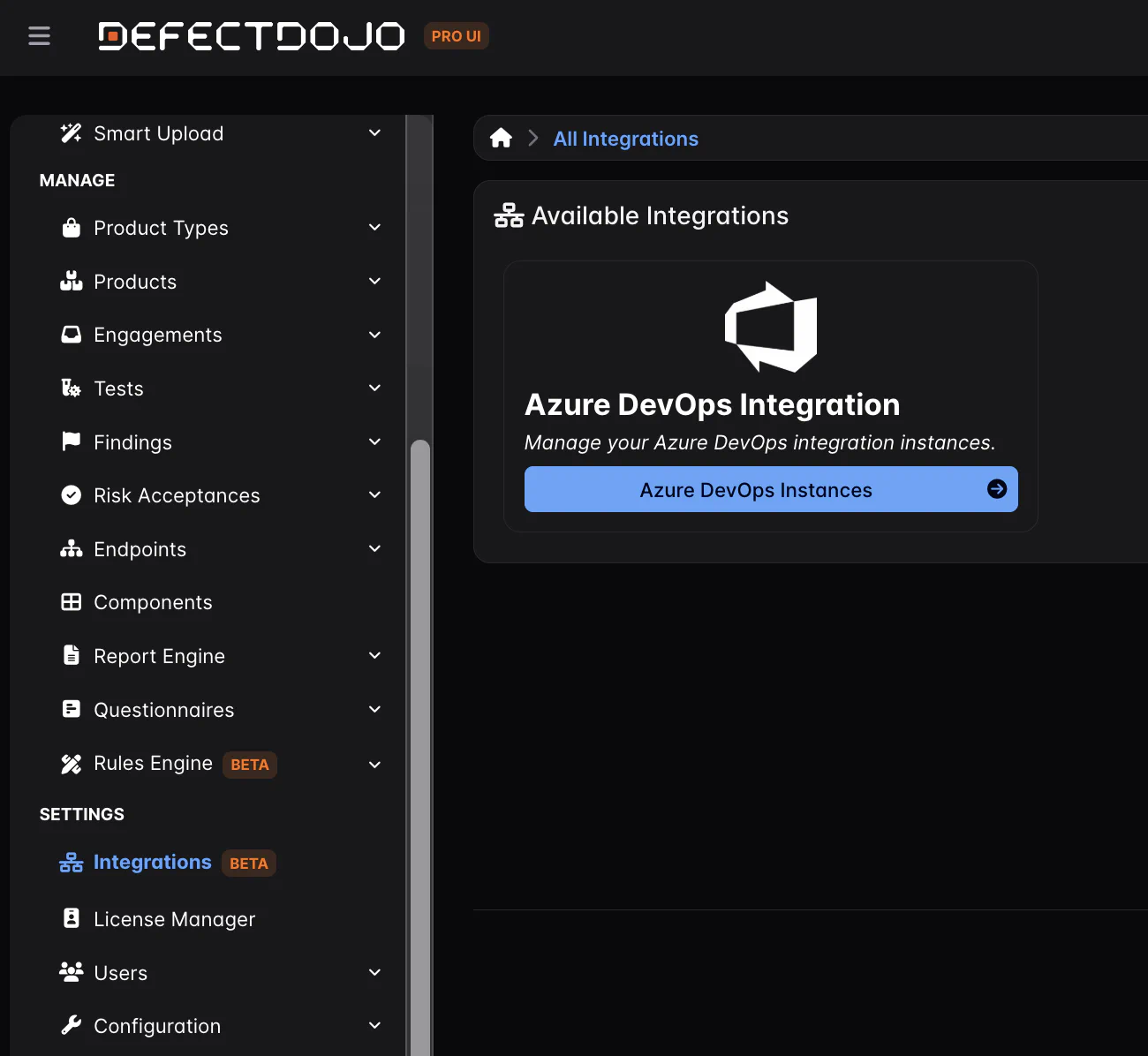Viewport: 1148px width, 1056px height.
Task: Open Azure DevOps Instances button
Action: 770,489
